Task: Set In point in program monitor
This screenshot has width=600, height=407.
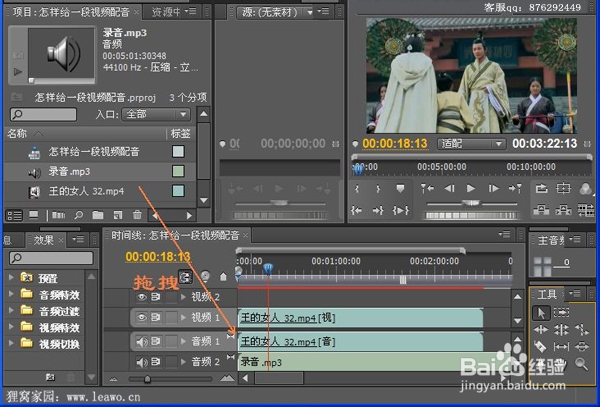Action: (x=357, y=189)
